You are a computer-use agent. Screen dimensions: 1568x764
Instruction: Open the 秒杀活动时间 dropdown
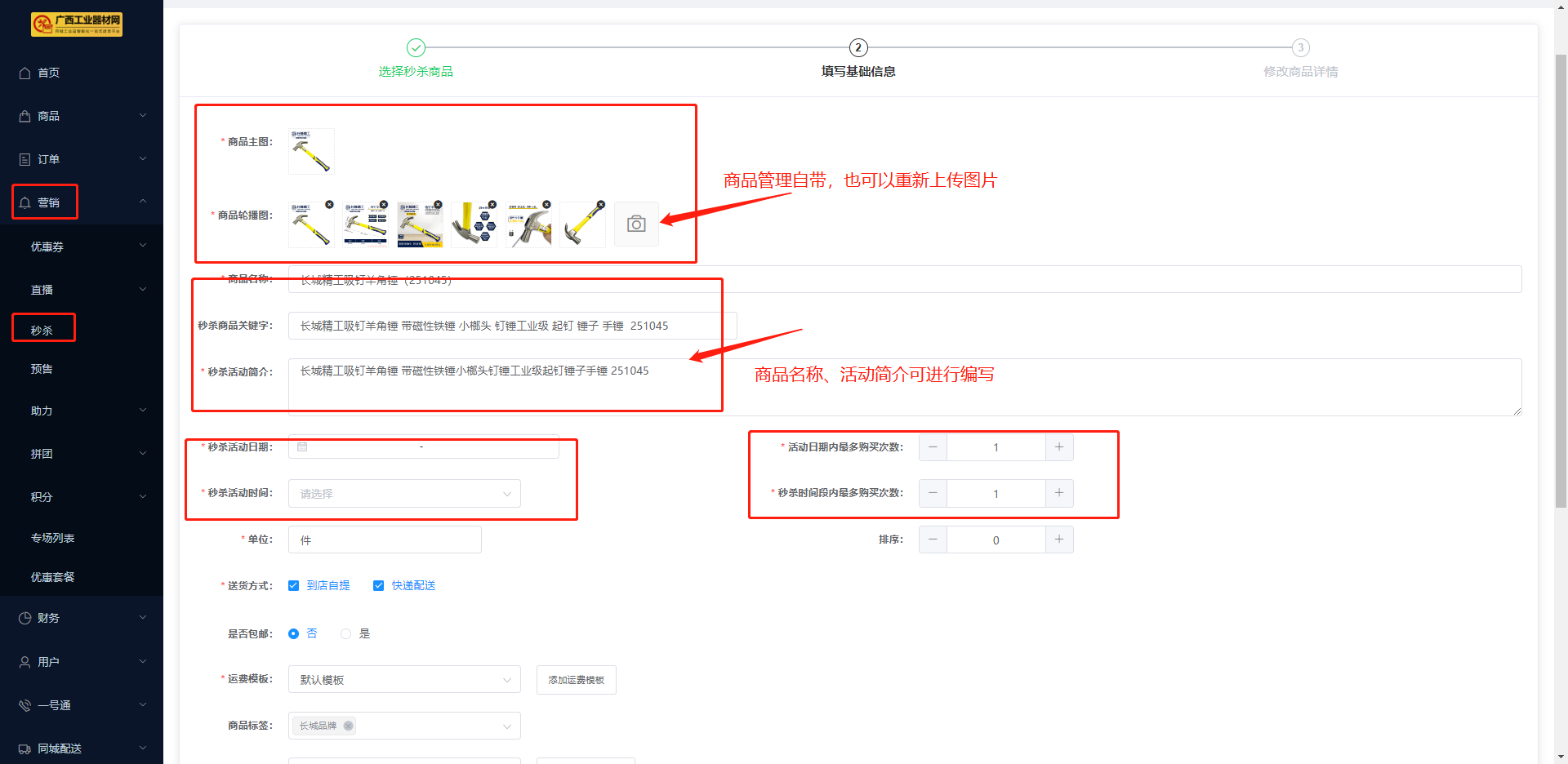point(404,494)
